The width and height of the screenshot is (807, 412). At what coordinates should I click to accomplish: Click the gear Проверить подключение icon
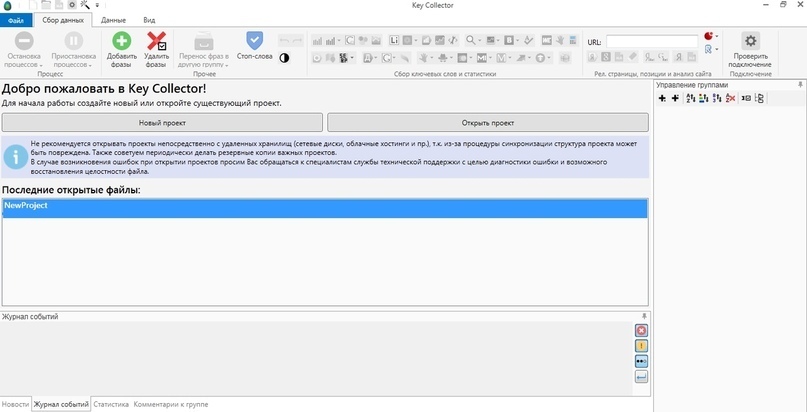coord(750,41)
